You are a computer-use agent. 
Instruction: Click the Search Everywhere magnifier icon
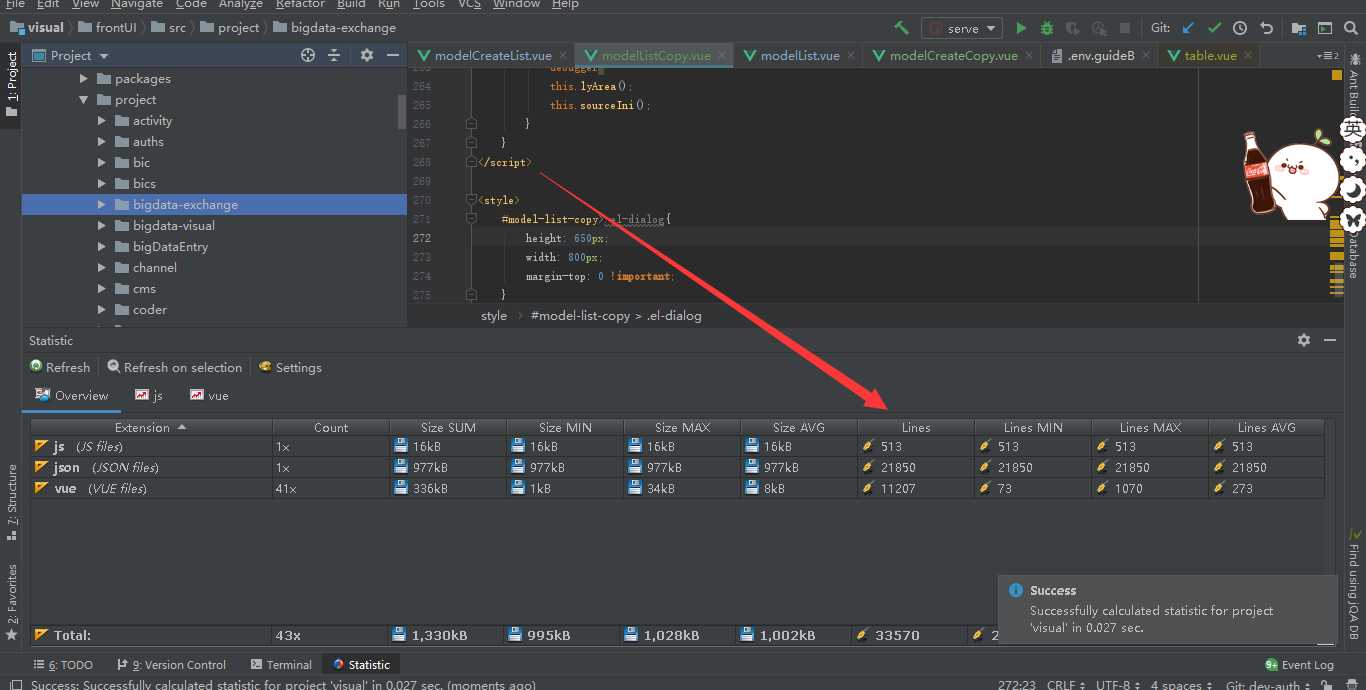(x=1350, y=28)
